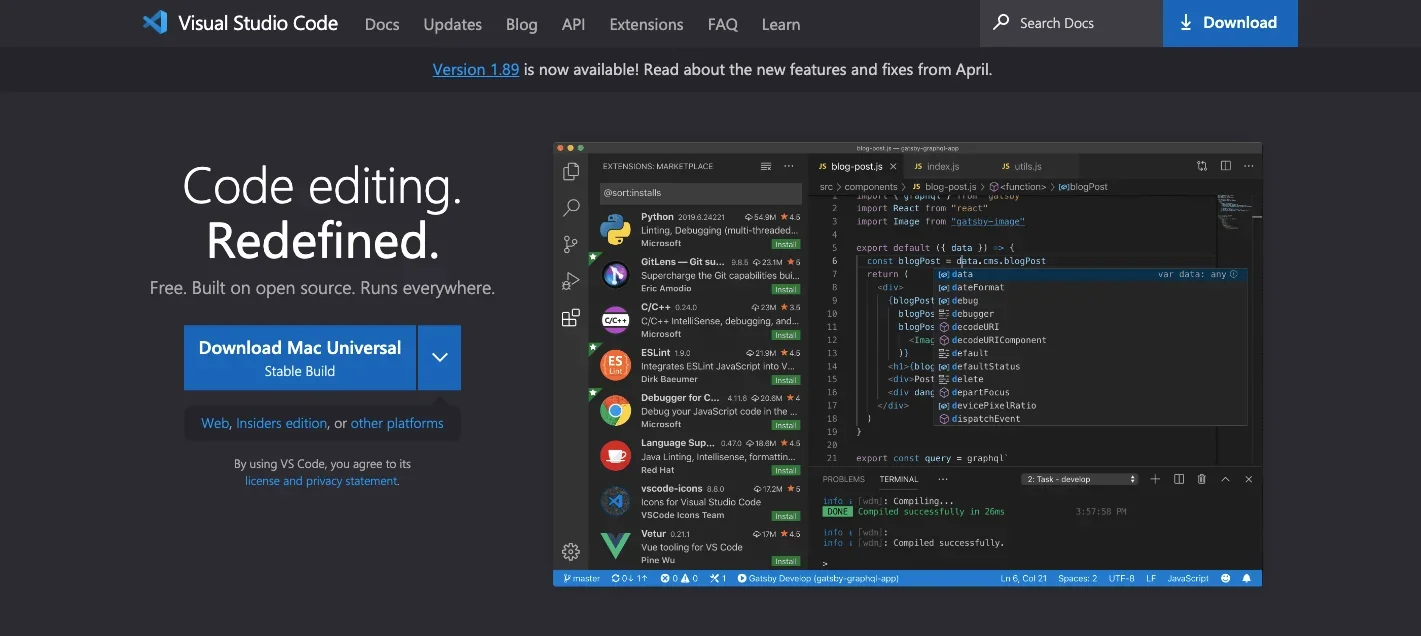Open the '2: Task - develop' terminal dropdown
This screenshot has height=636, width=1421.
click(1081, 479)
